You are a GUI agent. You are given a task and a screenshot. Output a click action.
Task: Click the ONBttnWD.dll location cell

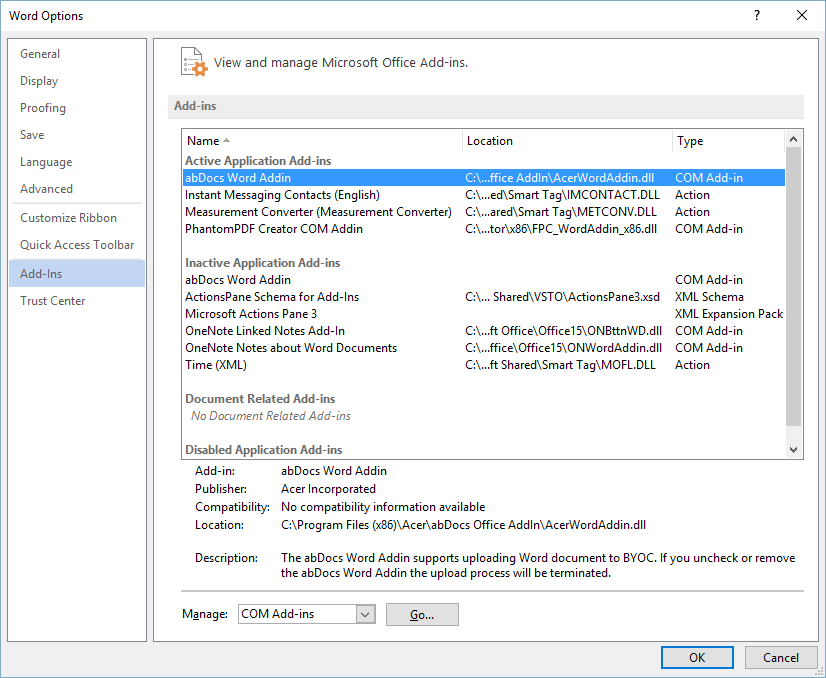[564, 331]
